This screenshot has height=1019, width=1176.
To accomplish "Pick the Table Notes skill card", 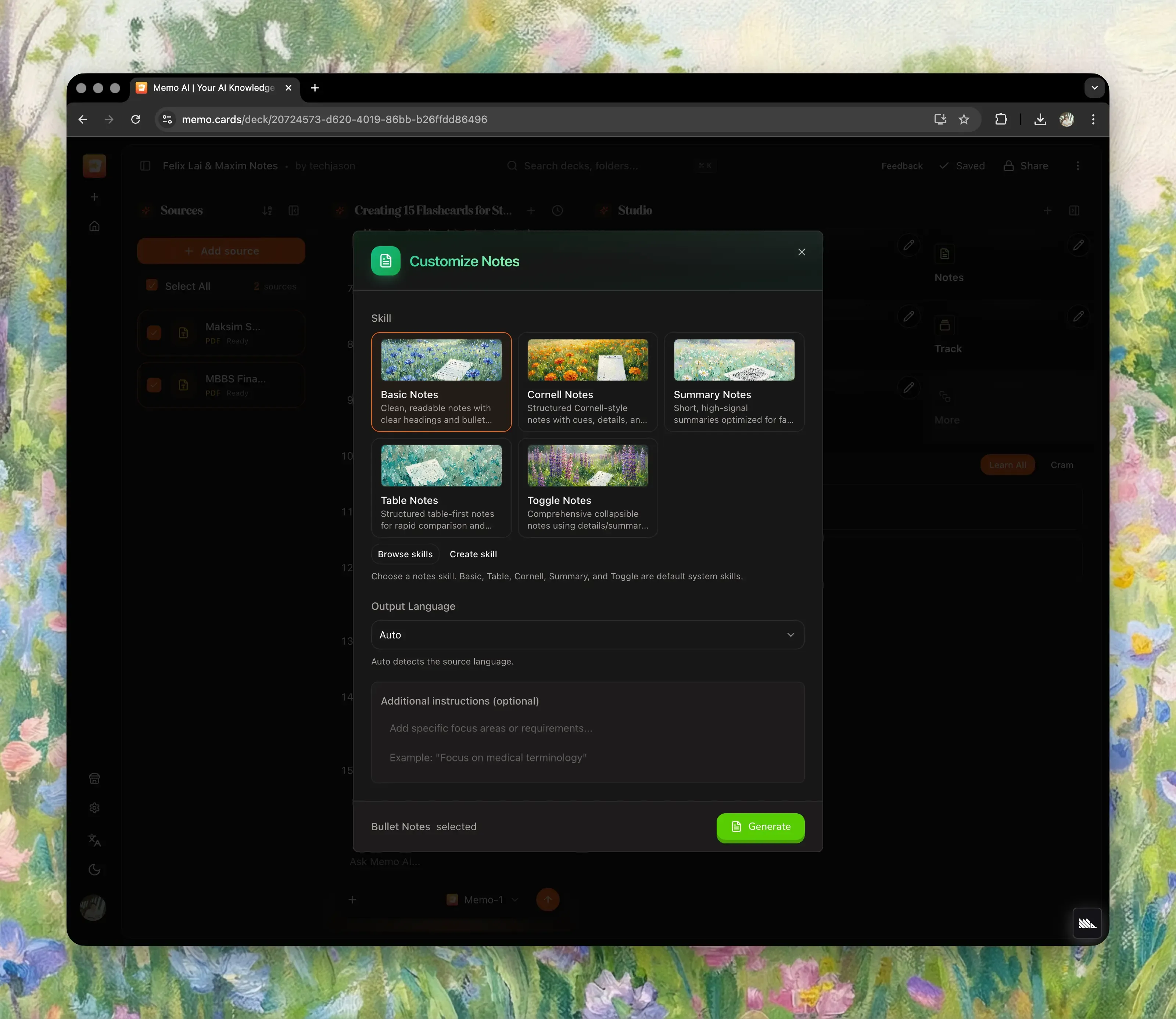I will [x=441, y=488].
